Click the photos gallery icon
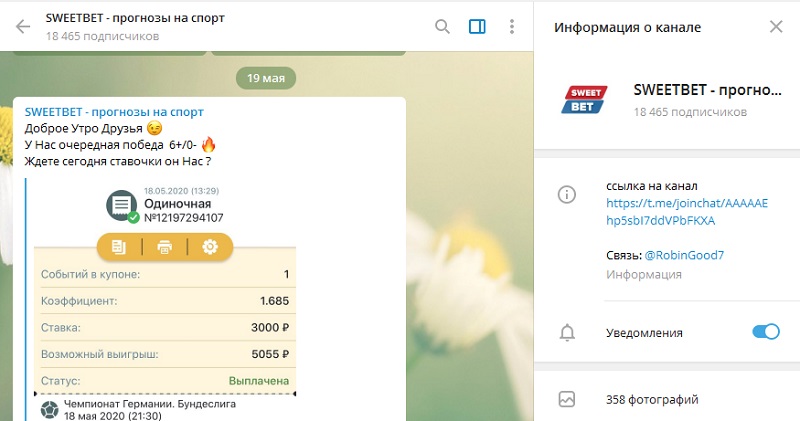 (567, 399)
